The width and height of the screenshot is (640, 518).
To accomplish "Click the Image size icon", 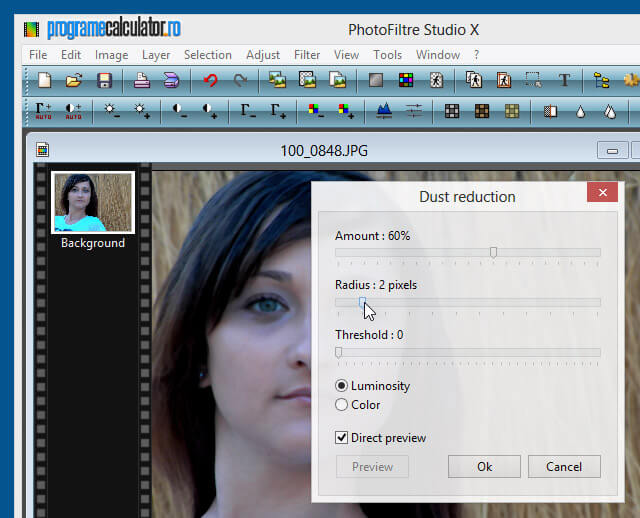I will [x=277, y=80].
